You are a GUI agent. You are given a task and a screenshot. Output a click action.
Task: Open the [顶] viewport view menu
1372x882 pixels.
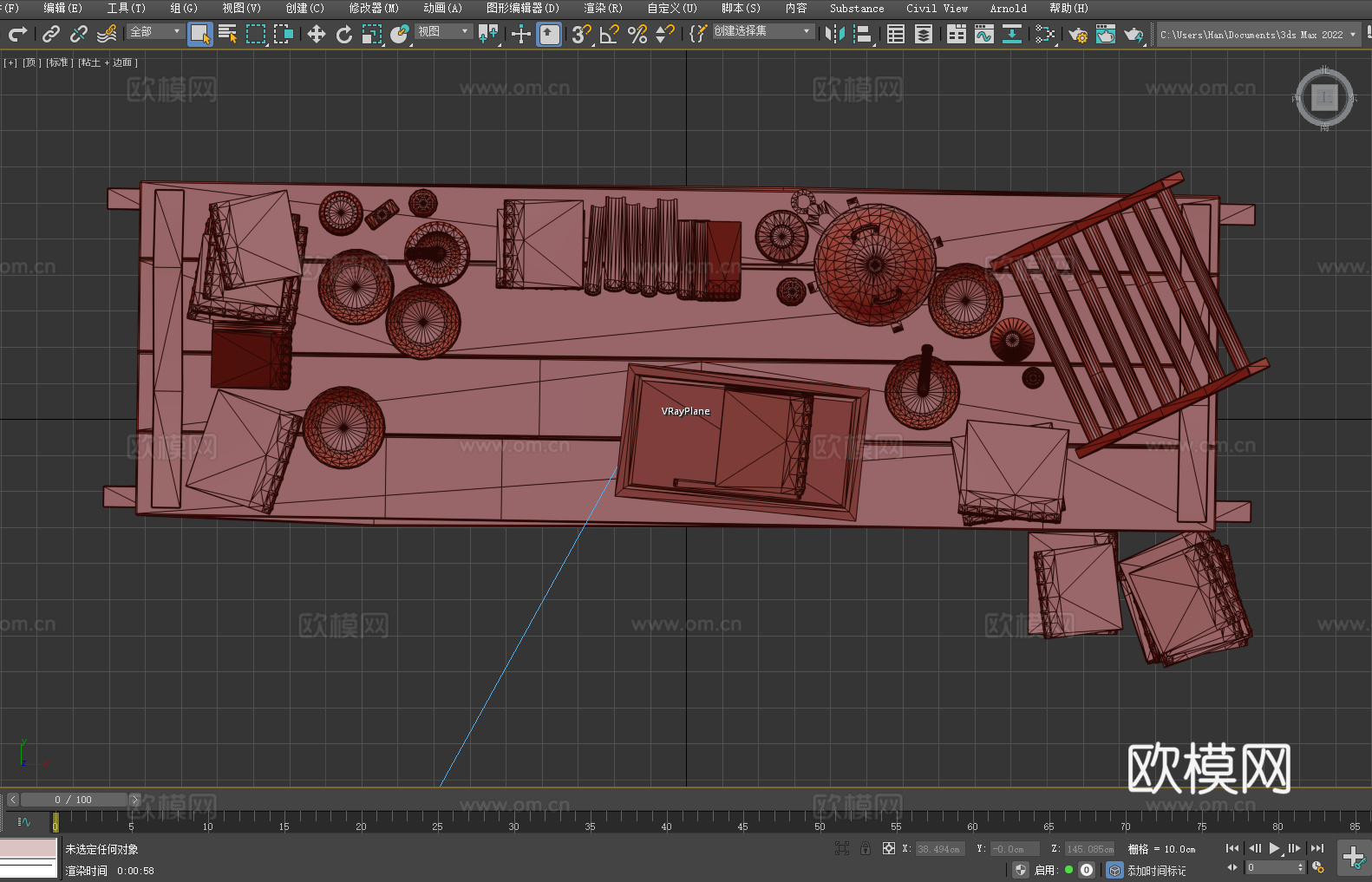click(32, 62)
